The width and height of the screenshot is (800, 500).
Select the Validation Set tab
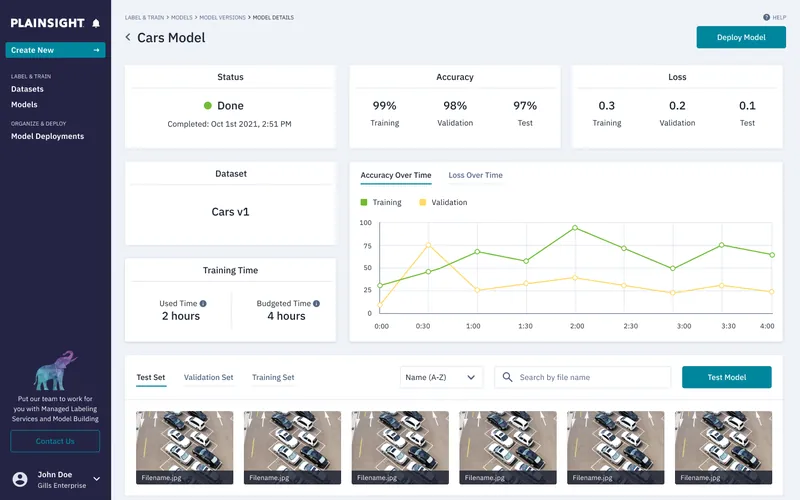click(208, 378)
